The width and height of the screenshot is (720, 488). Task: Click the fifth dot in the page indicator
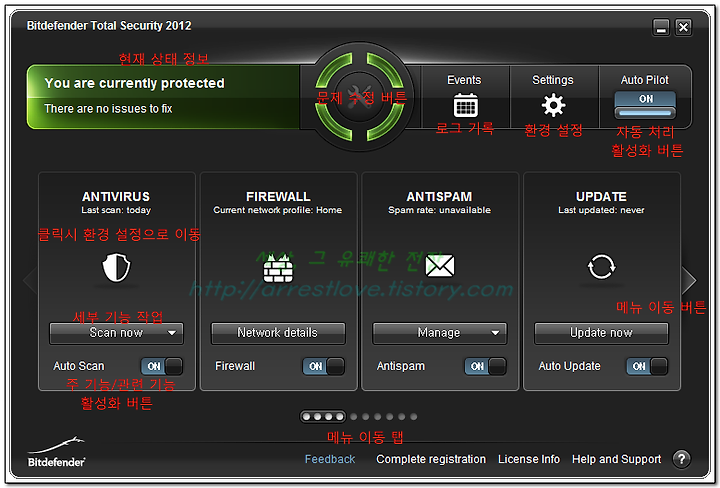(x=354, y=417)
